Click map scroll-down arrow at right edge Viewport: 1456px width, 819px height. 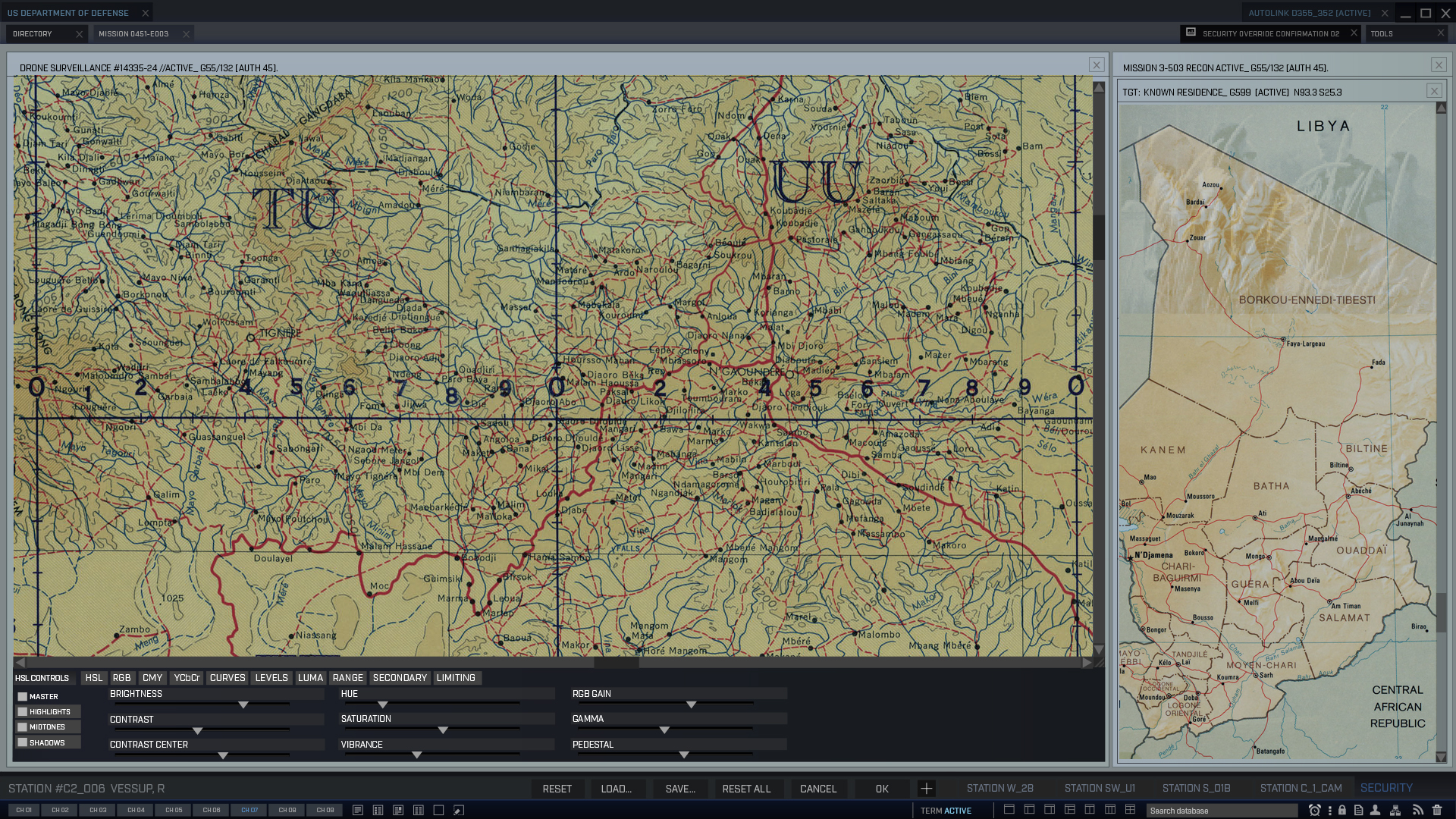click(1098, 650)
